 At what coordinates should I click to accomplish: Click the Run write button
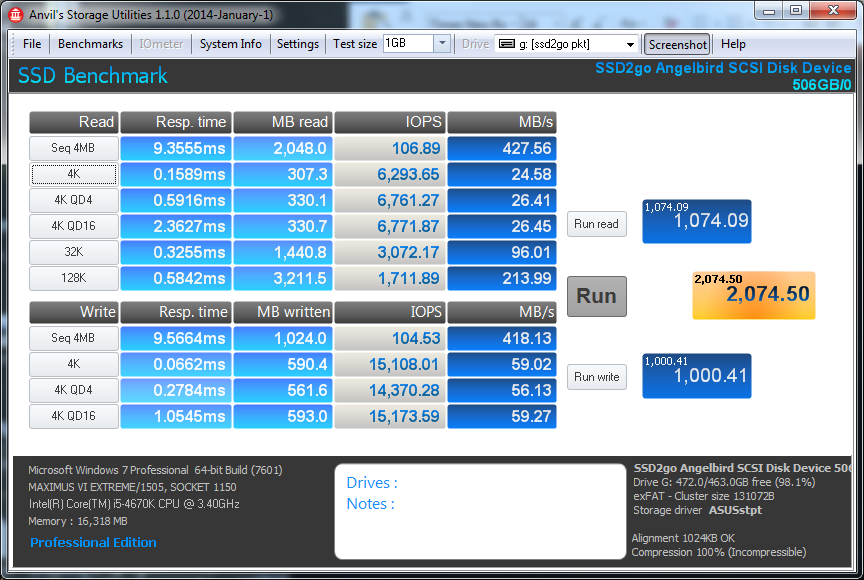(x=597, y=377)
